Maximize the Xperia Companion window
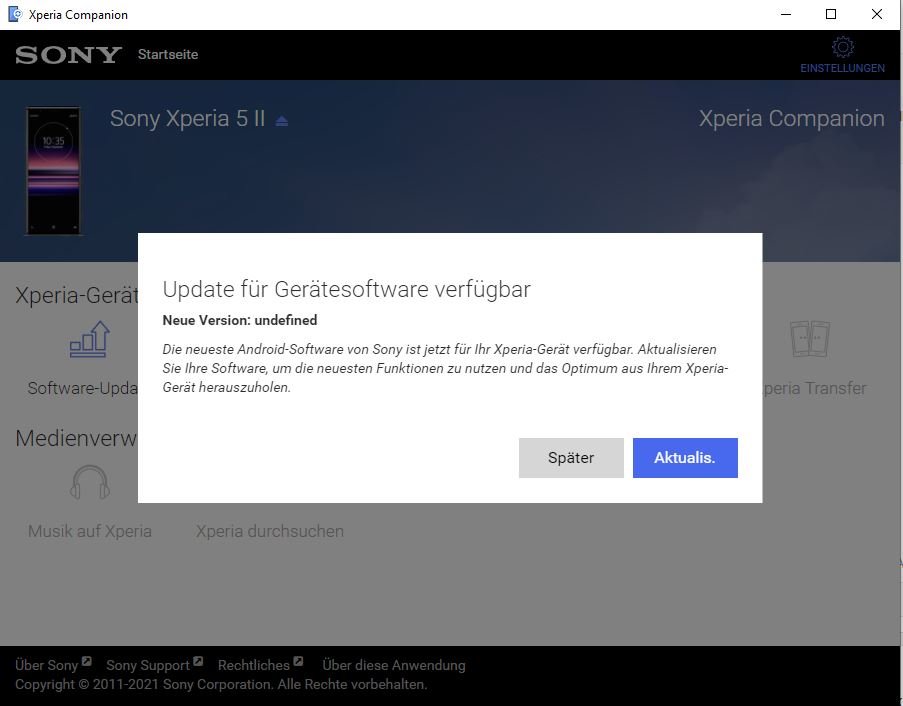 pyautogui.click(x=831, y=14)
